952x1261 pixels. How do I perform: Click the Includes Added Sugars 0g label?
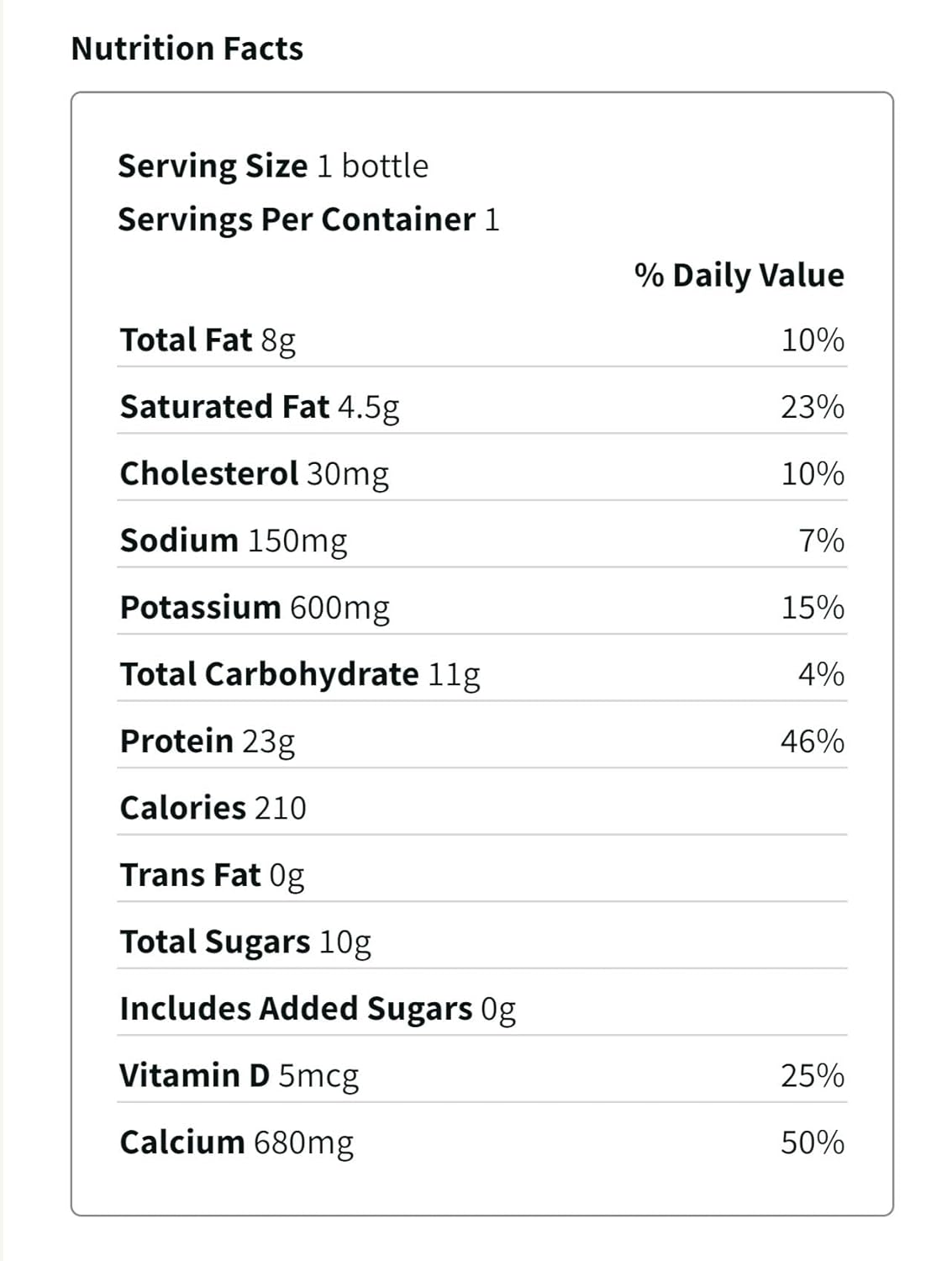(x=318, y=1009)
